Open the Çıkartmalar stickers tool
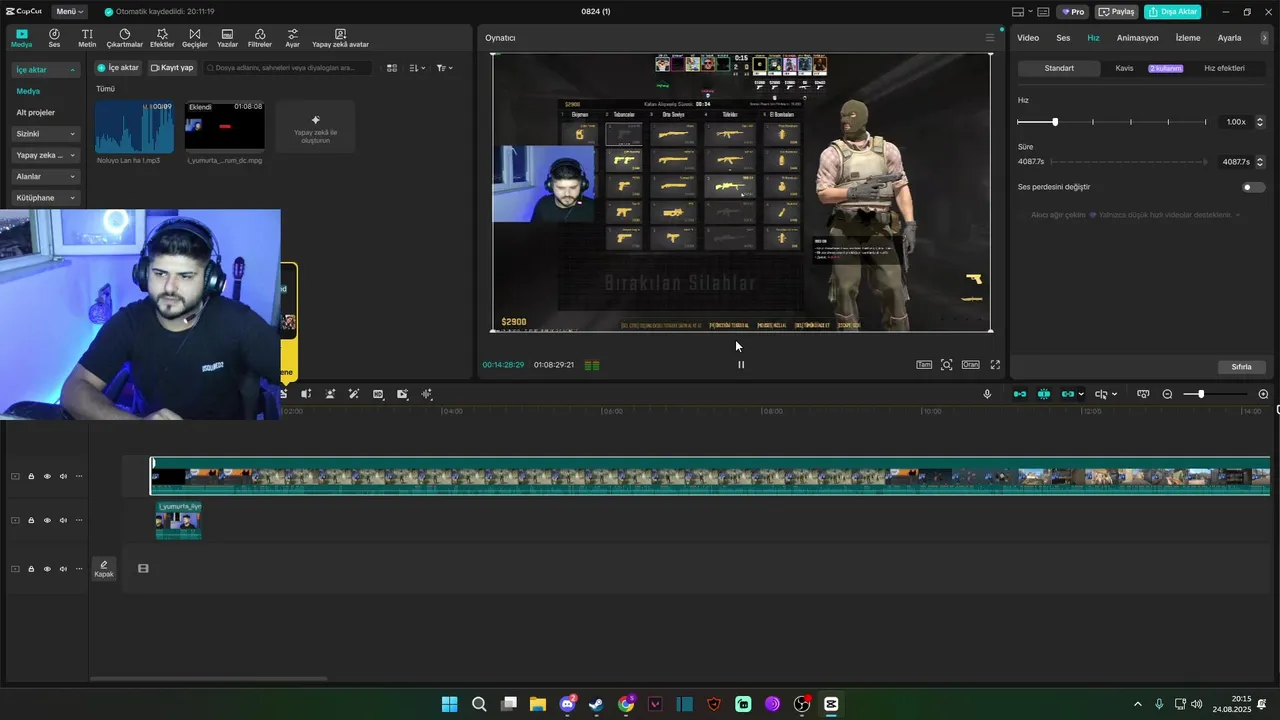The width and height of the screenshot is (1280, 720). 125,38
